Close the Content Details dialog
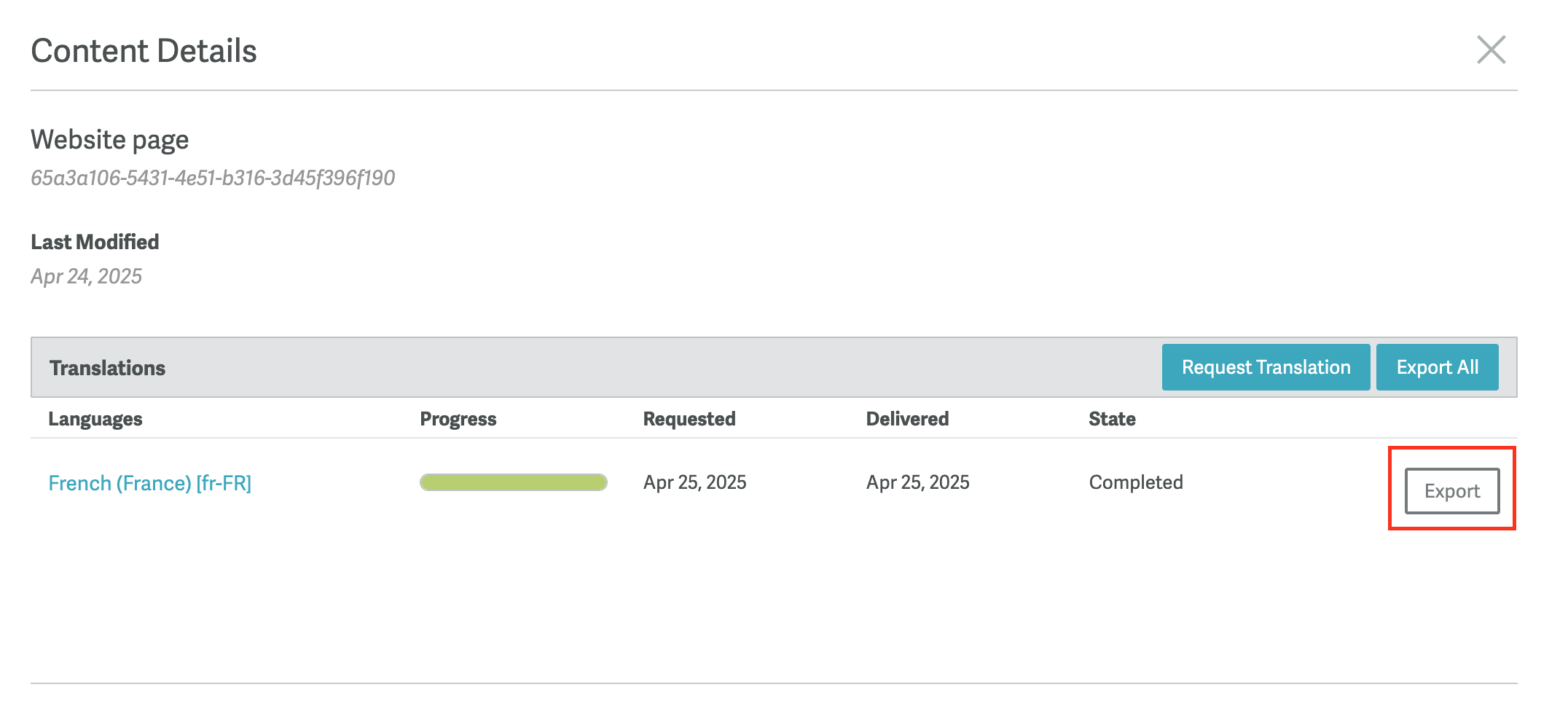Viewport: 1568px width, 722px height. click(x=1491, y=50)
